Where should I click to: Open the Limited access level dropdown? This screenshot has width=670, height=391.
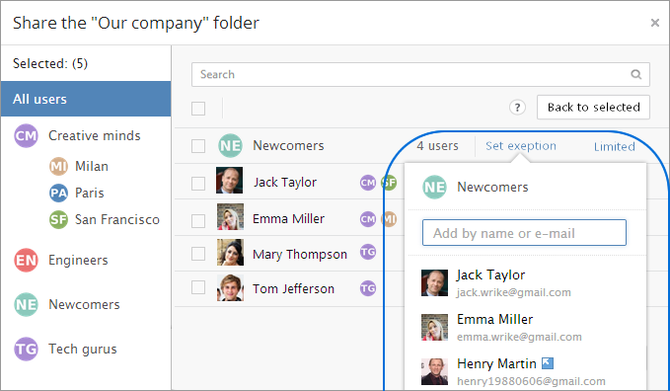614,147
